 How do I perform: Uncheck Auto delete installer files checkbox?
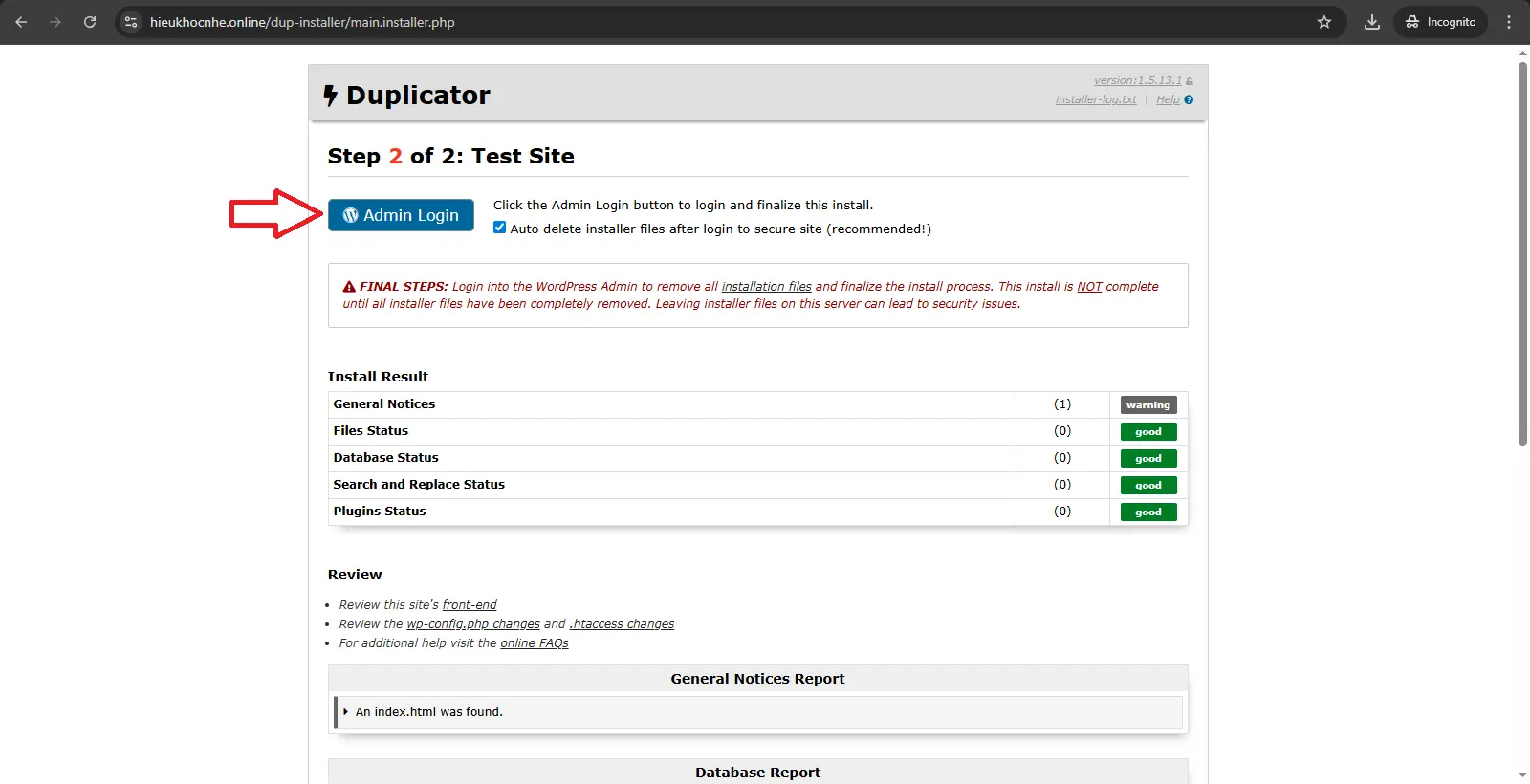click(499, 228)
